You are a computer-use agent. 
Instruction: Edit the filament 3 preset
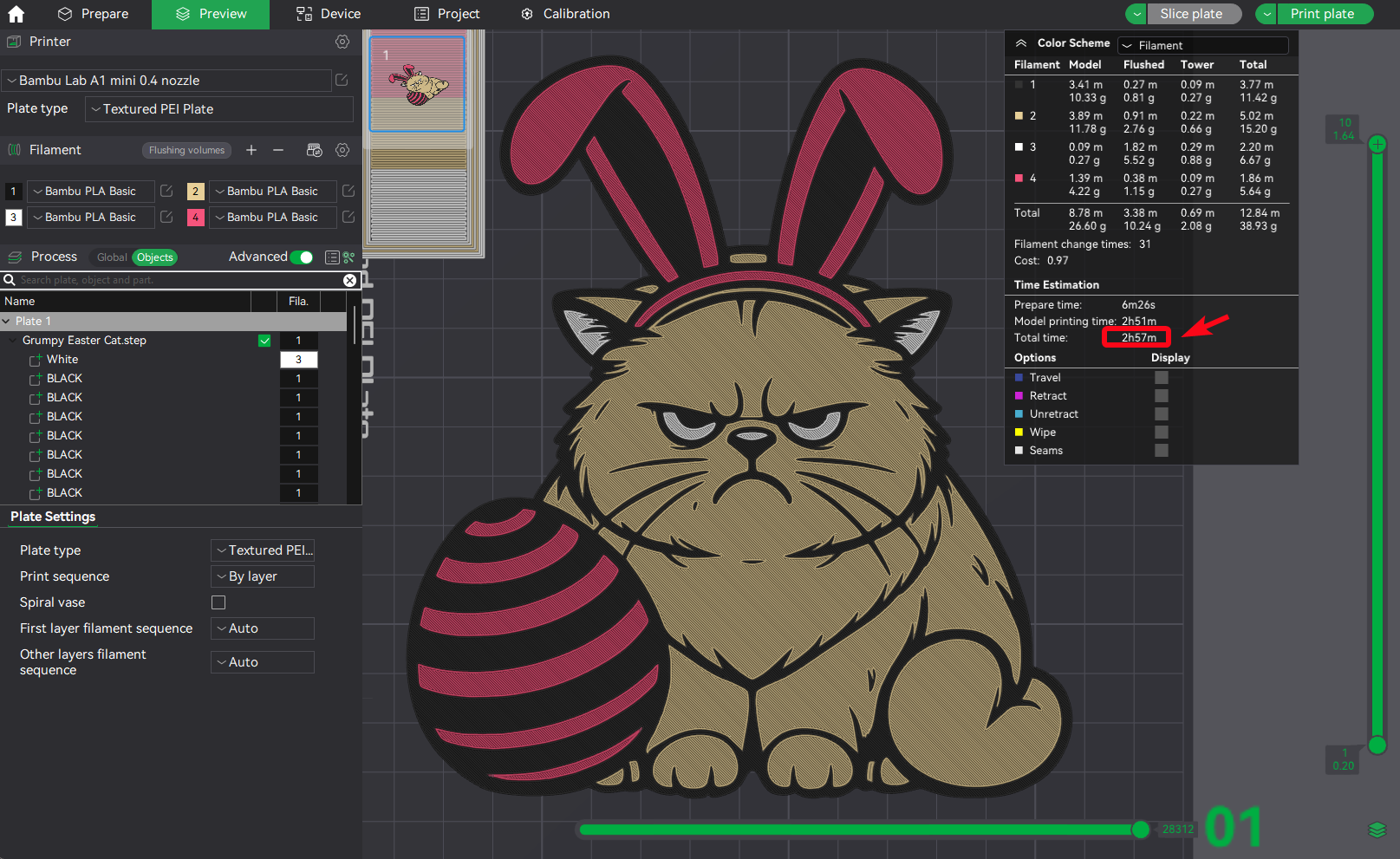tap(166, 217)
